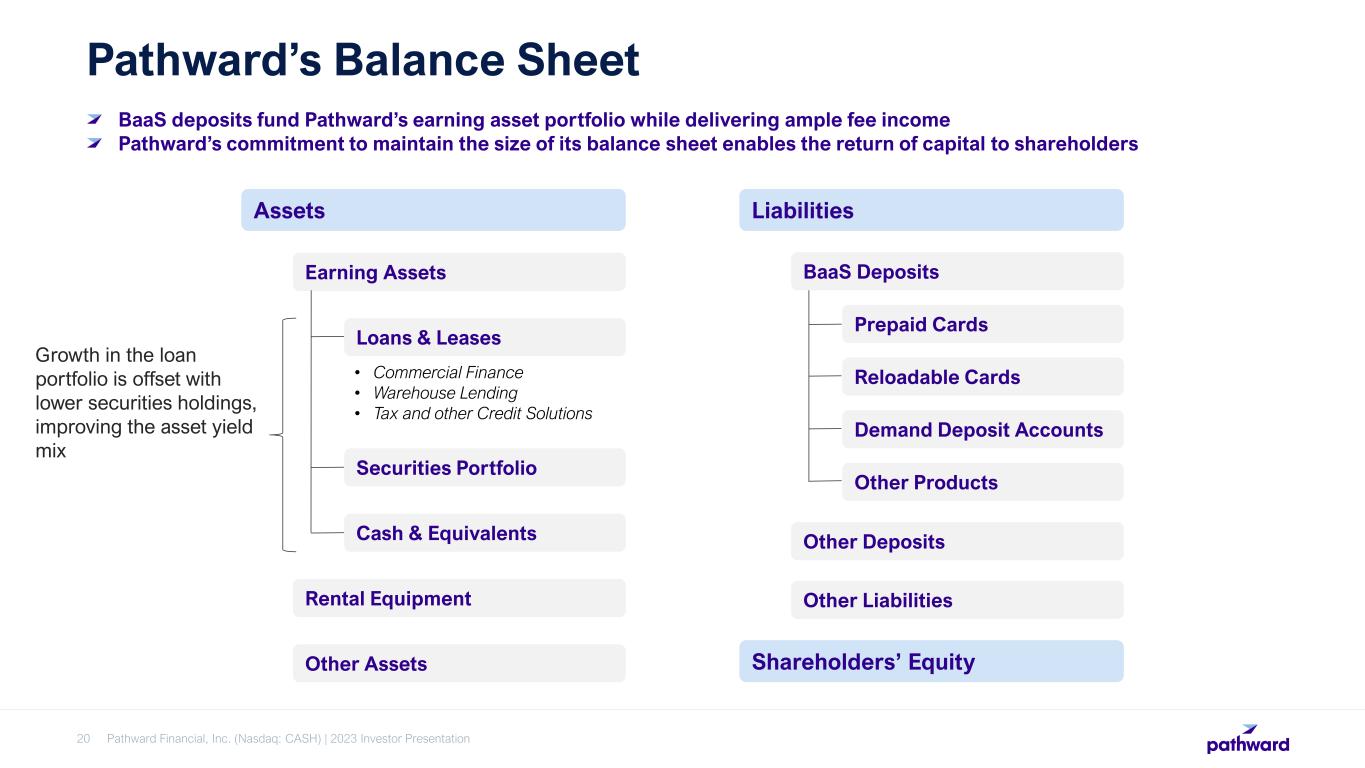The image size is (1365, 768).
Task: Click the Pathward logo in the footer
Action: tap(1247, 739)
